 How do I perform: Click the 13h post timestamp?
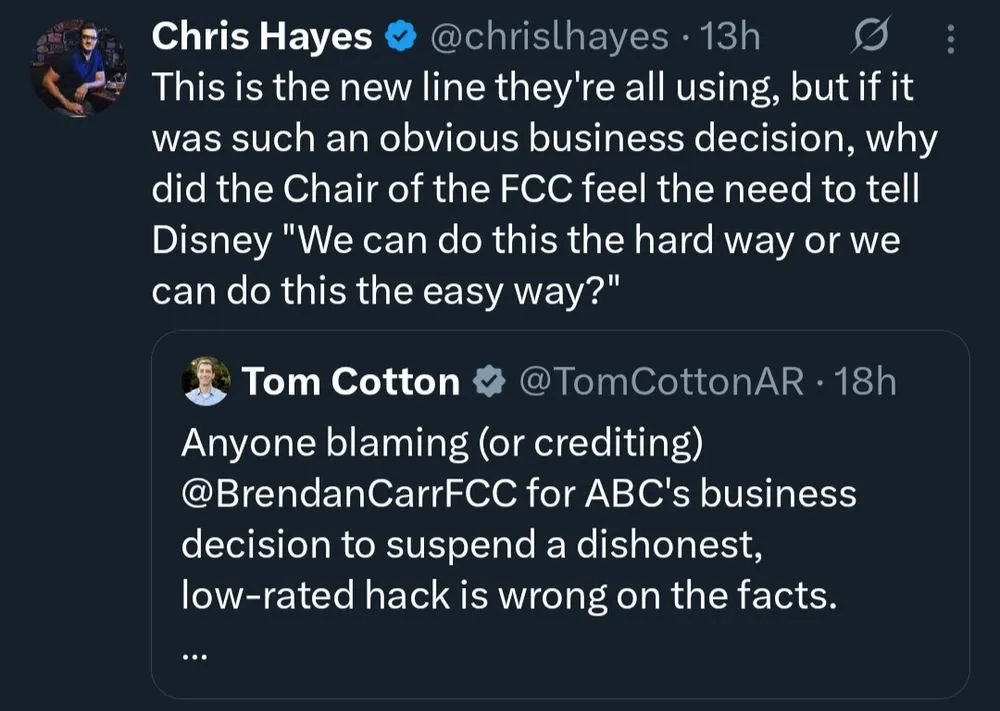coord(731,37)
